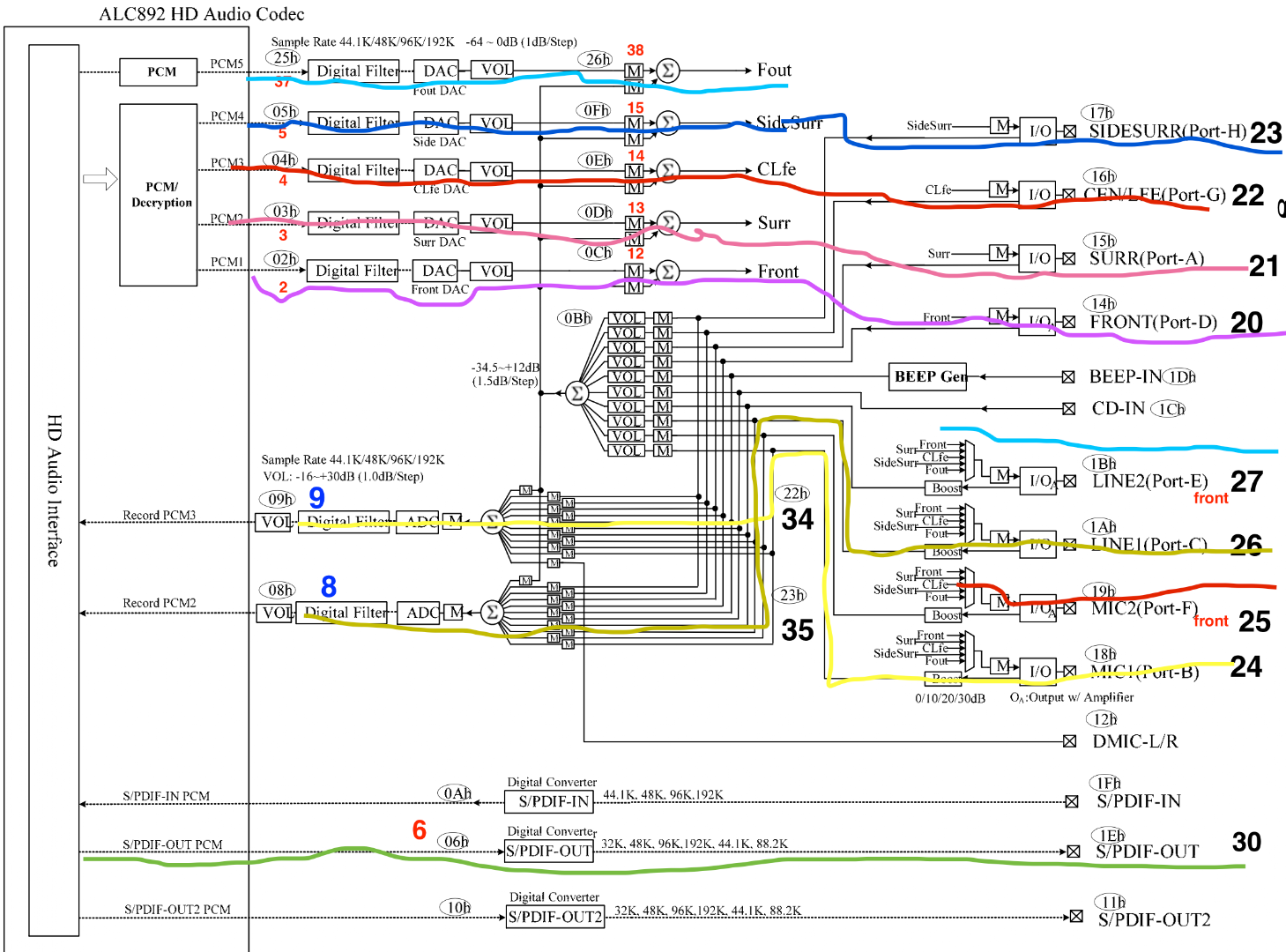Click the "DMIC-L/R" pin label
The image size is (1286, 952).
[1135, 741]
